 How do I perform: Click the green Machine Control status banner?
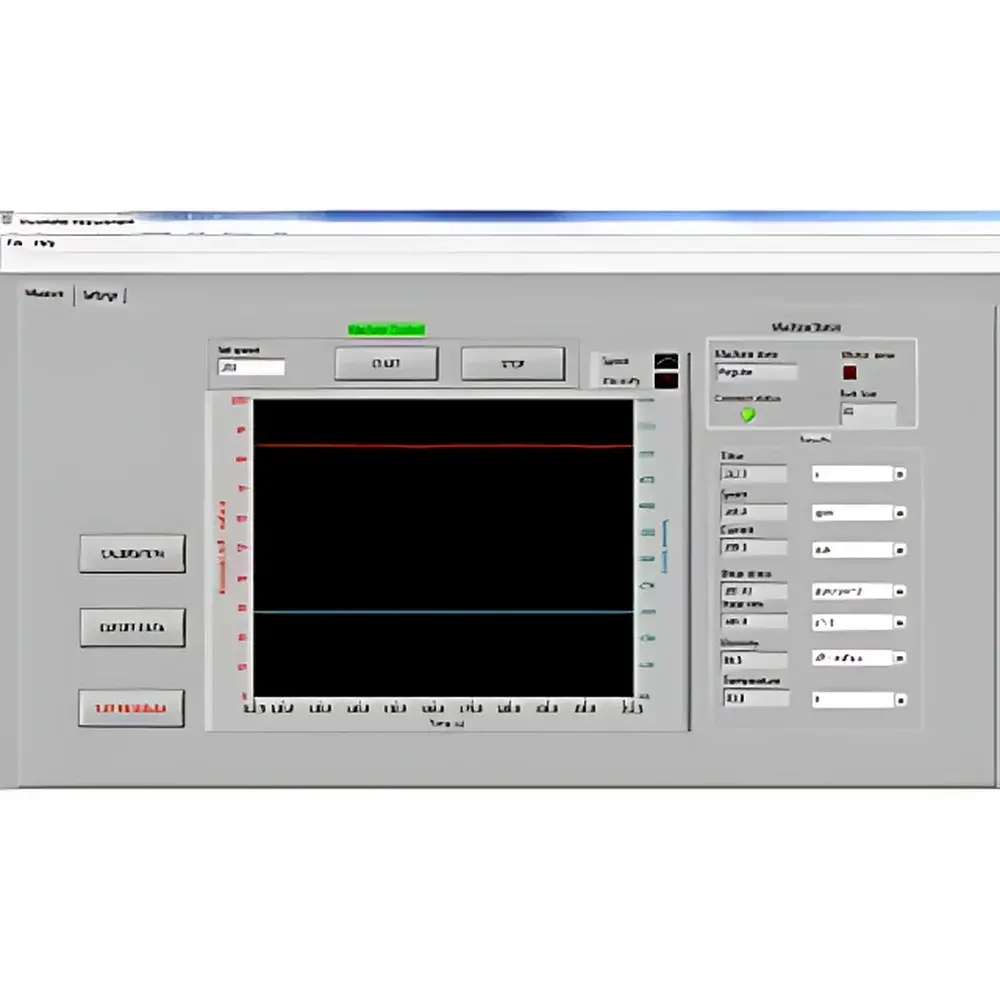point(387,329)
